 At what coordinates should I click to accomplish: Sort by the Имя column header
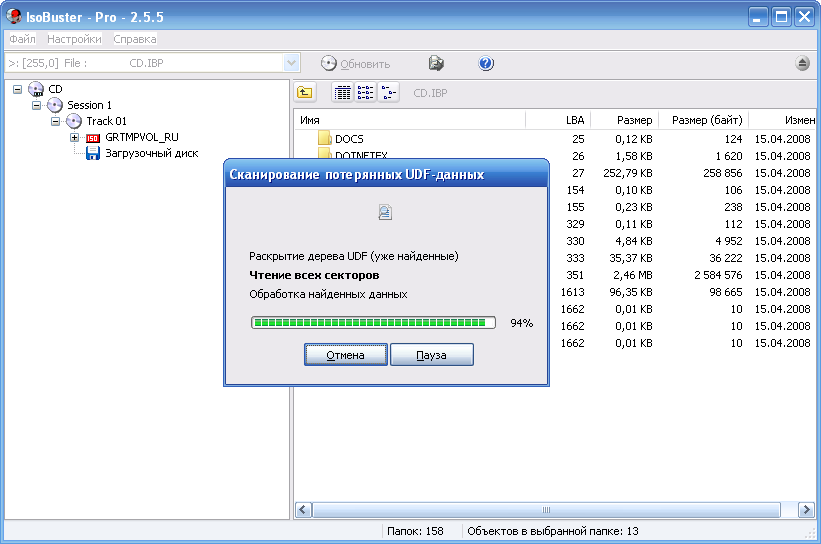pyautogui.click(x=409, y=120)
